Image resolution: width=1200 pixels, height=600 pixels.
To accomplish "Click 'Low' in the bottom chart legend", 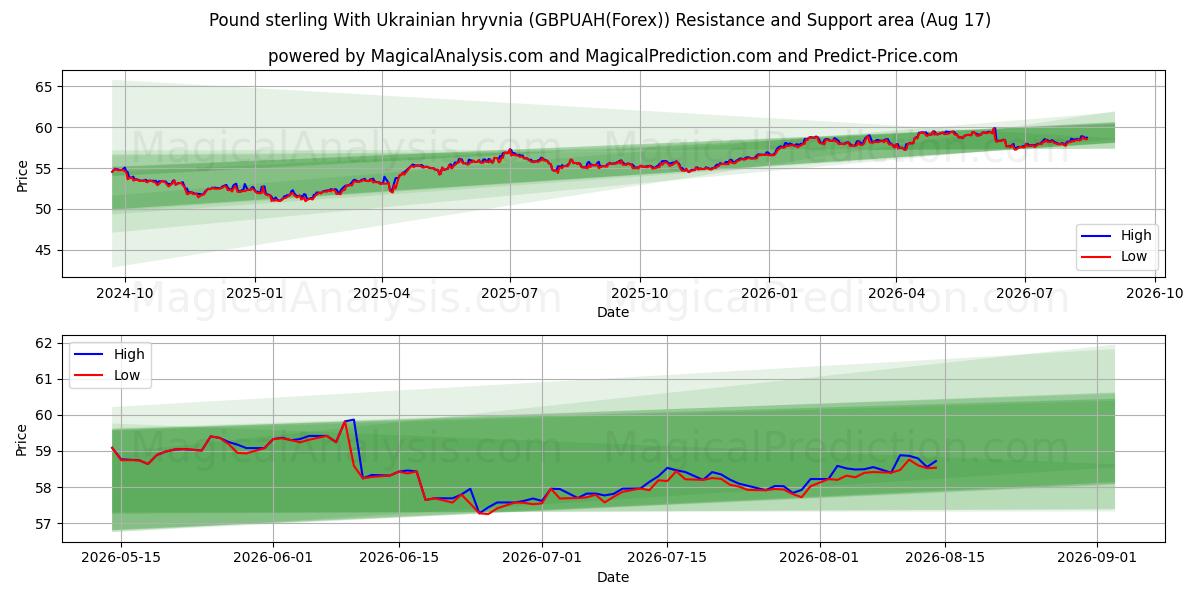I will (x=127, y=375).
